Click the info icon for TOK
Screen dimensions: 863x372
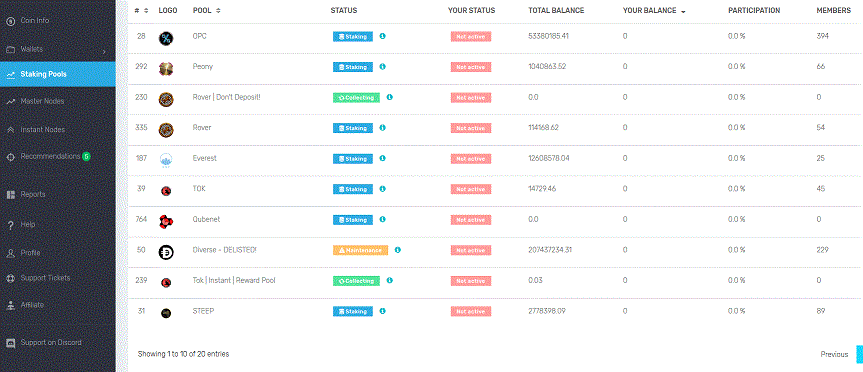tap(383, 189)
